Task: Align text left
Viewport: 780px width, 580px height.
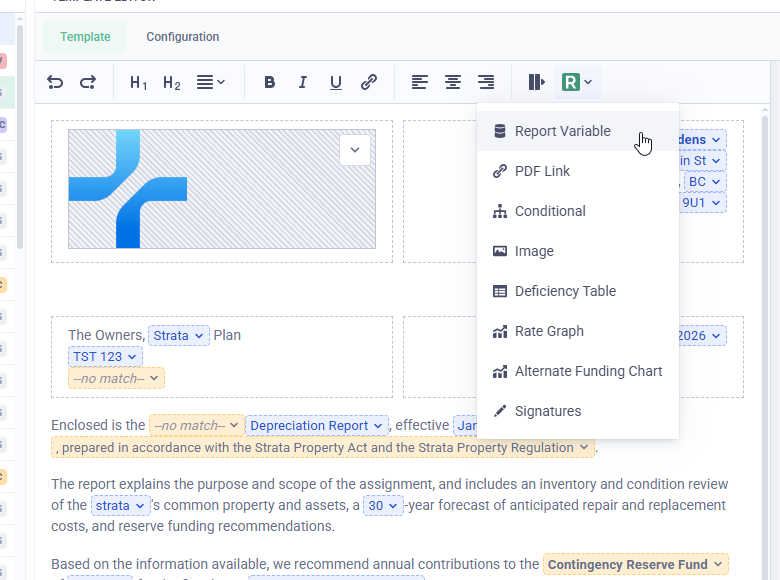Action: (x=420, y=82)
